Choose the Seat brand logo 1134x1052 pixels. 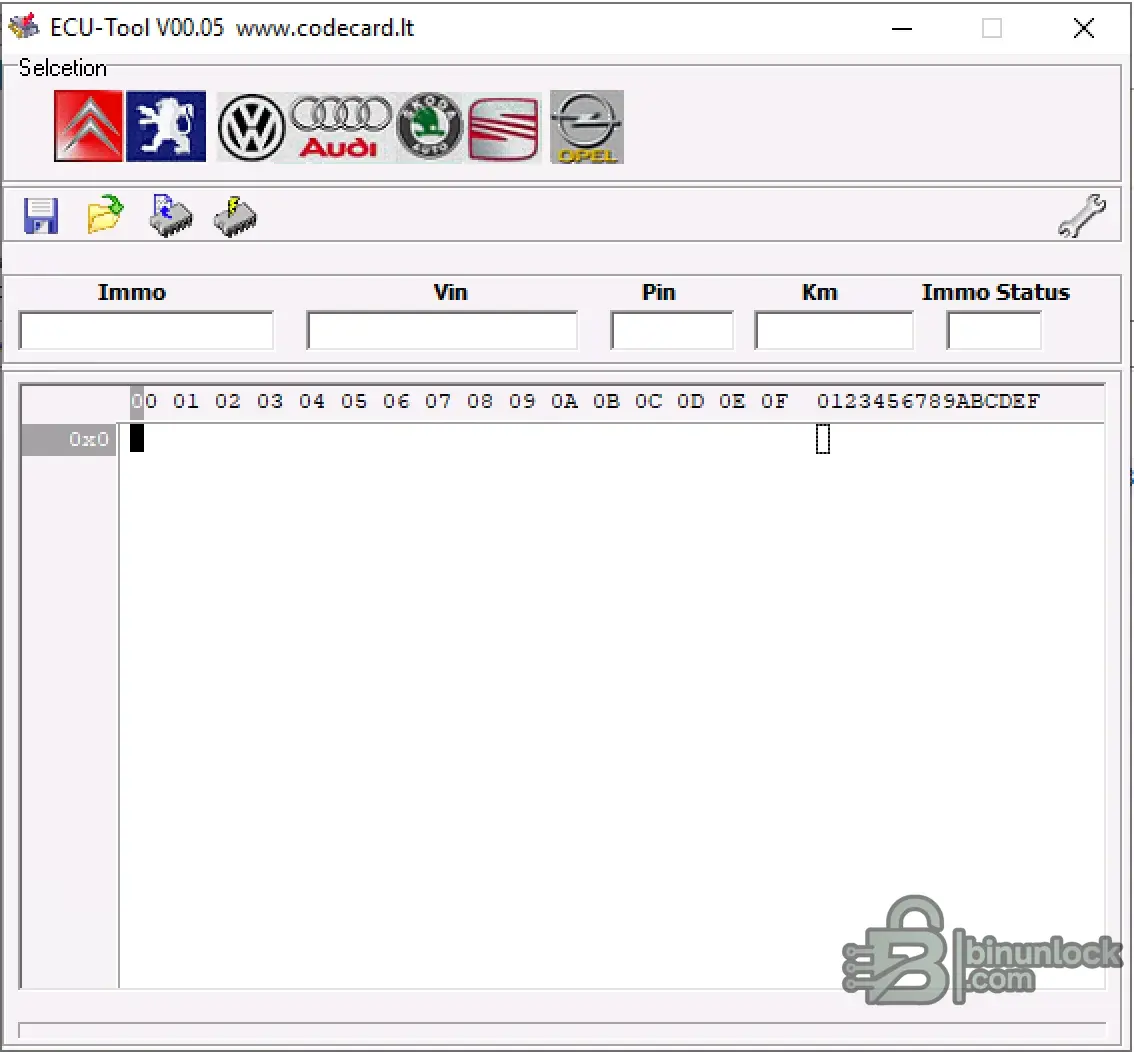pyautogui.click(x=504, y=128)
